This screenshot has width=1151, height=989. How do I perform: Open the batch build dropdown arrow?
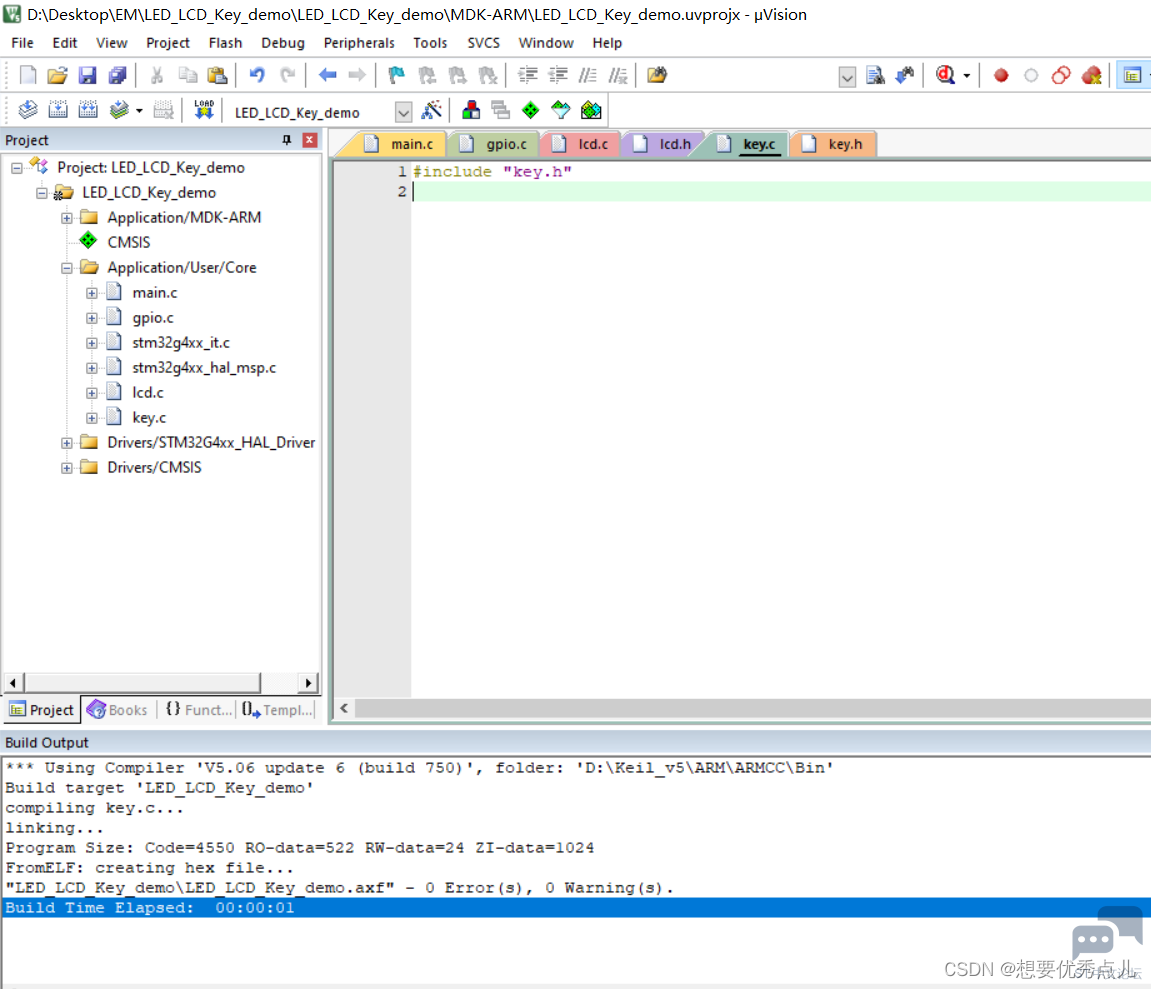pyautogui.click(x=139, y=111)
